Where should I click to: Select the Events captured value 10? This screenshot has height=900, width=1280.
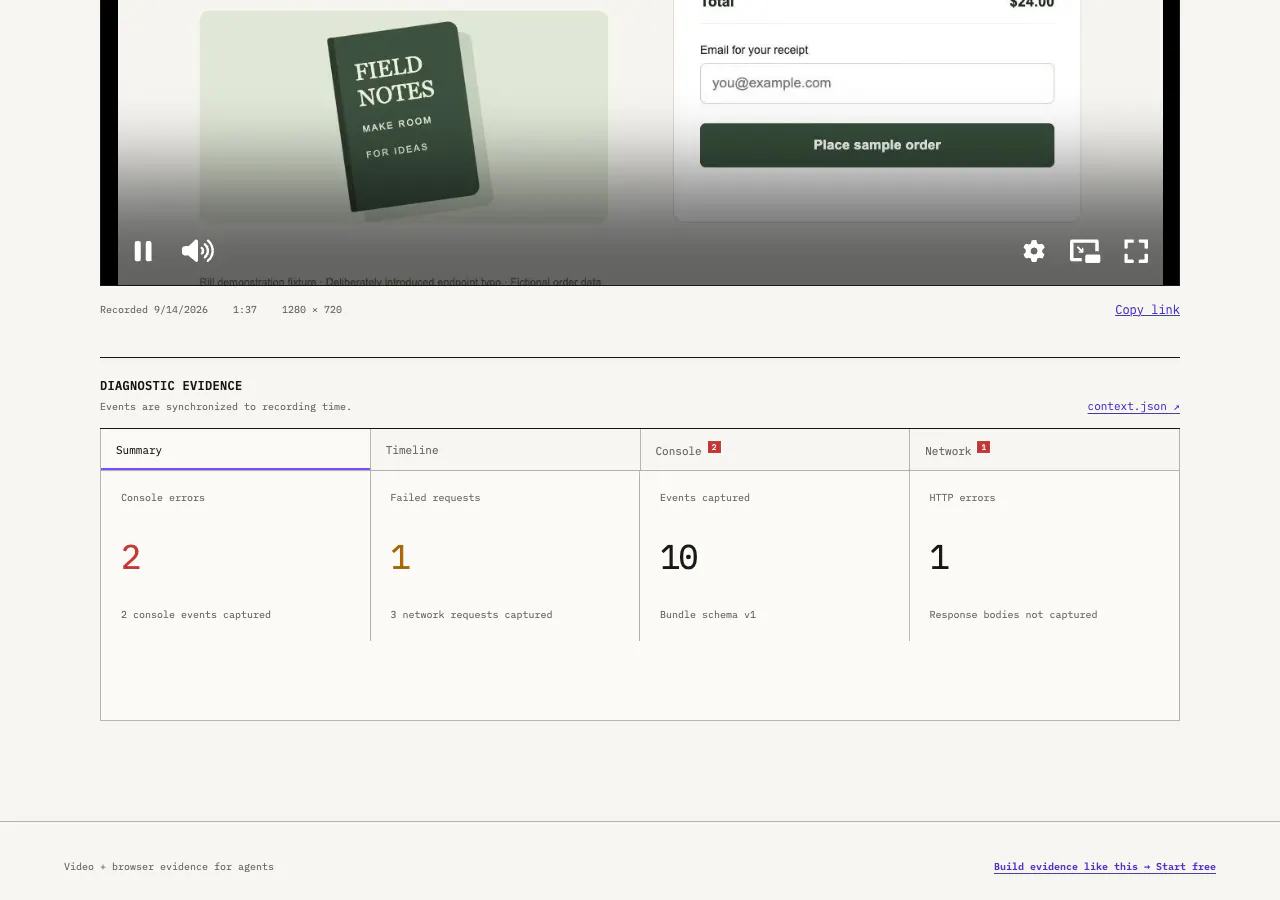click(679, 558)
